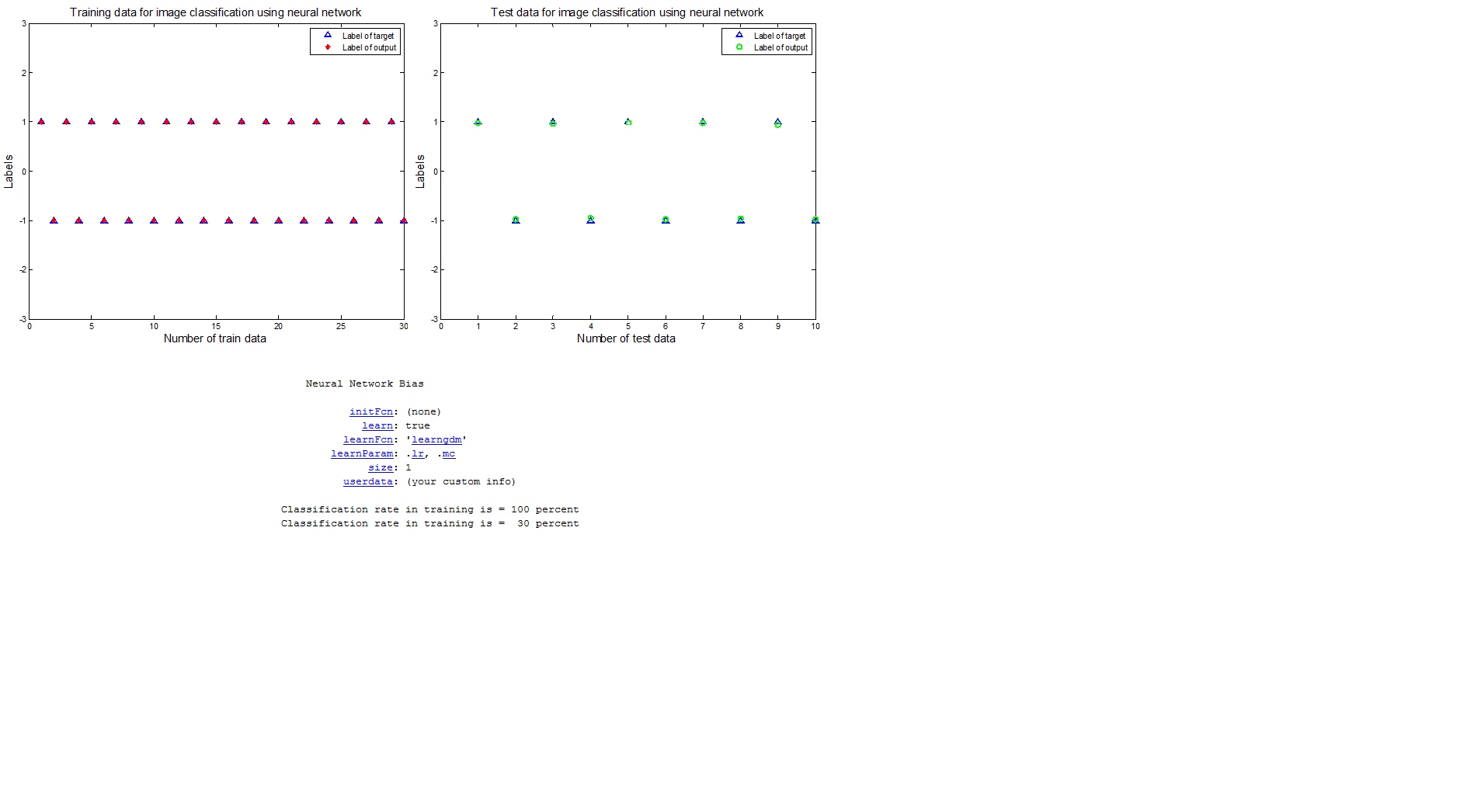This screenshot has height=812, width=1474.
Task: Click the initFcn property link
Action: [370, 412]
